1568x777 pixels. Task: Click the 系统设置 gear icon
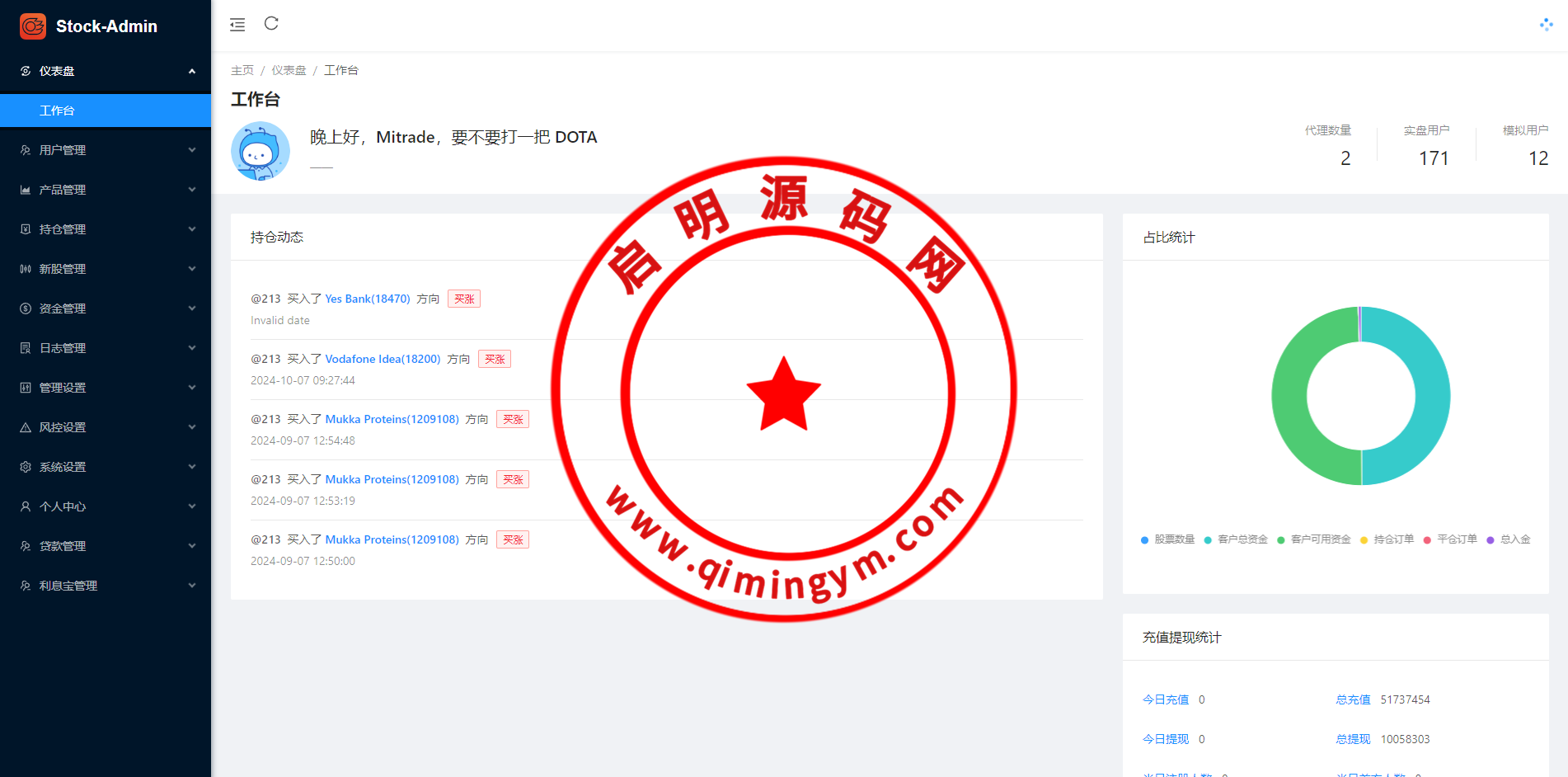point(26,467)
